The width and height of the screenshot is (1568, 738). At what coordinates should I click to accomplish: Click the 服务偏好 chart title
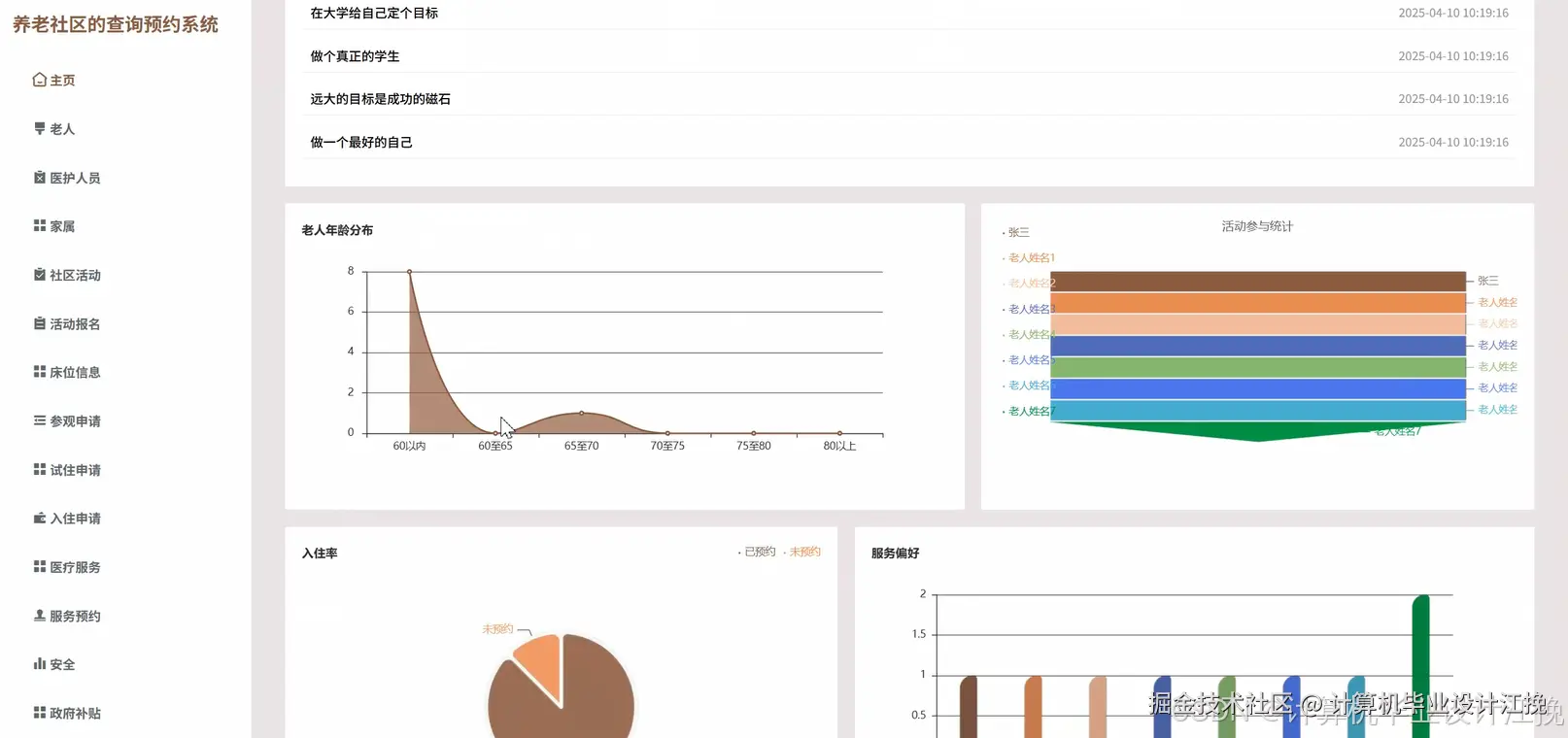coord(895,553)
